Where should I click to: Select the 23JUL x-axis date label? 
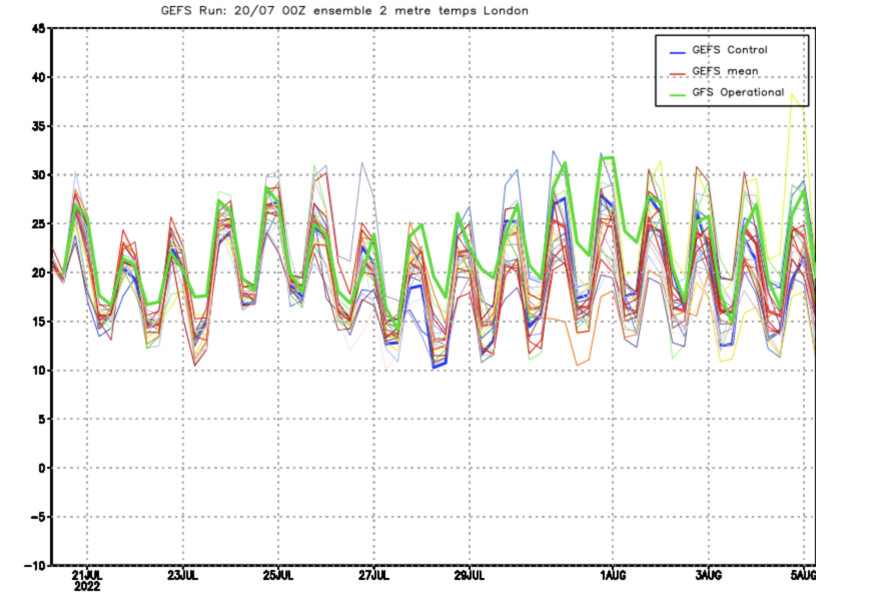pyautogui.click(x=183, y=576)
